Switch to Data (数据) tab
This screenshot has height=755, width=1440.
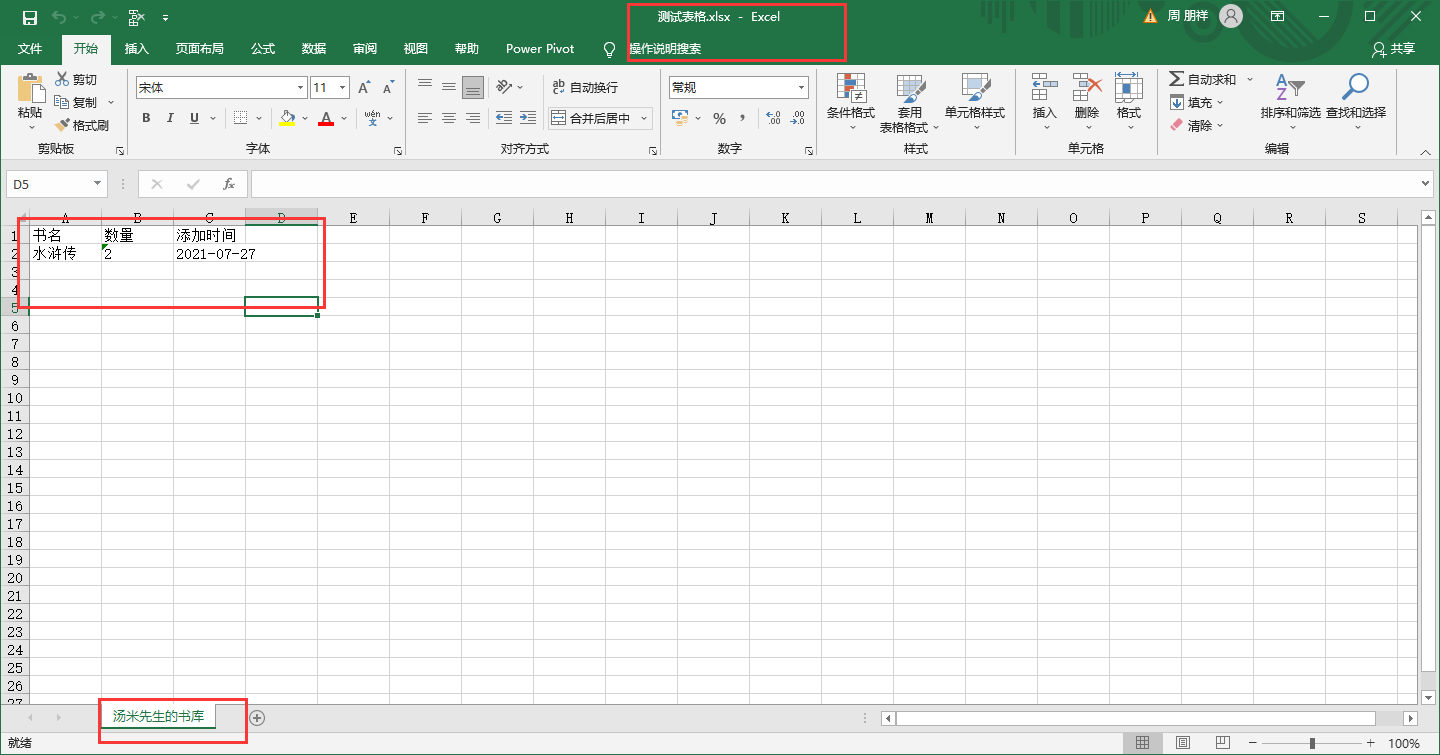314,49
